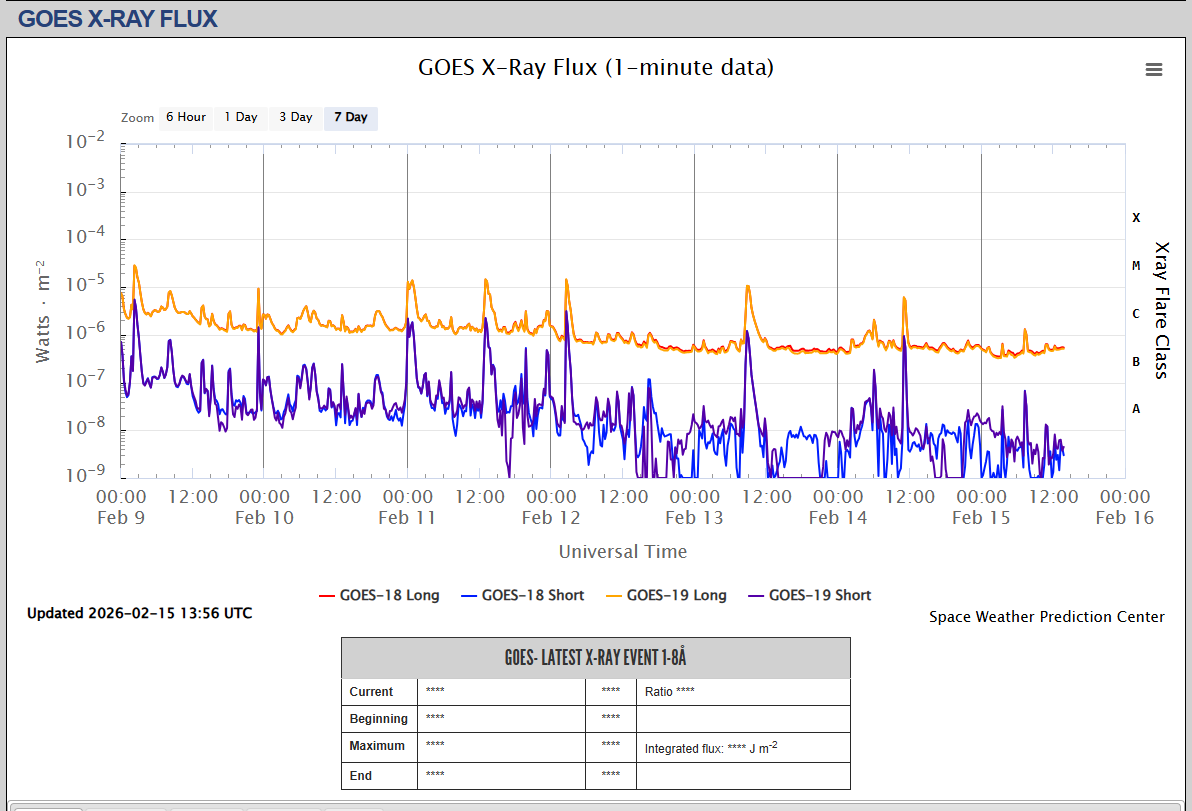Open the chart context hamburger menu

tap(1153, 69)
